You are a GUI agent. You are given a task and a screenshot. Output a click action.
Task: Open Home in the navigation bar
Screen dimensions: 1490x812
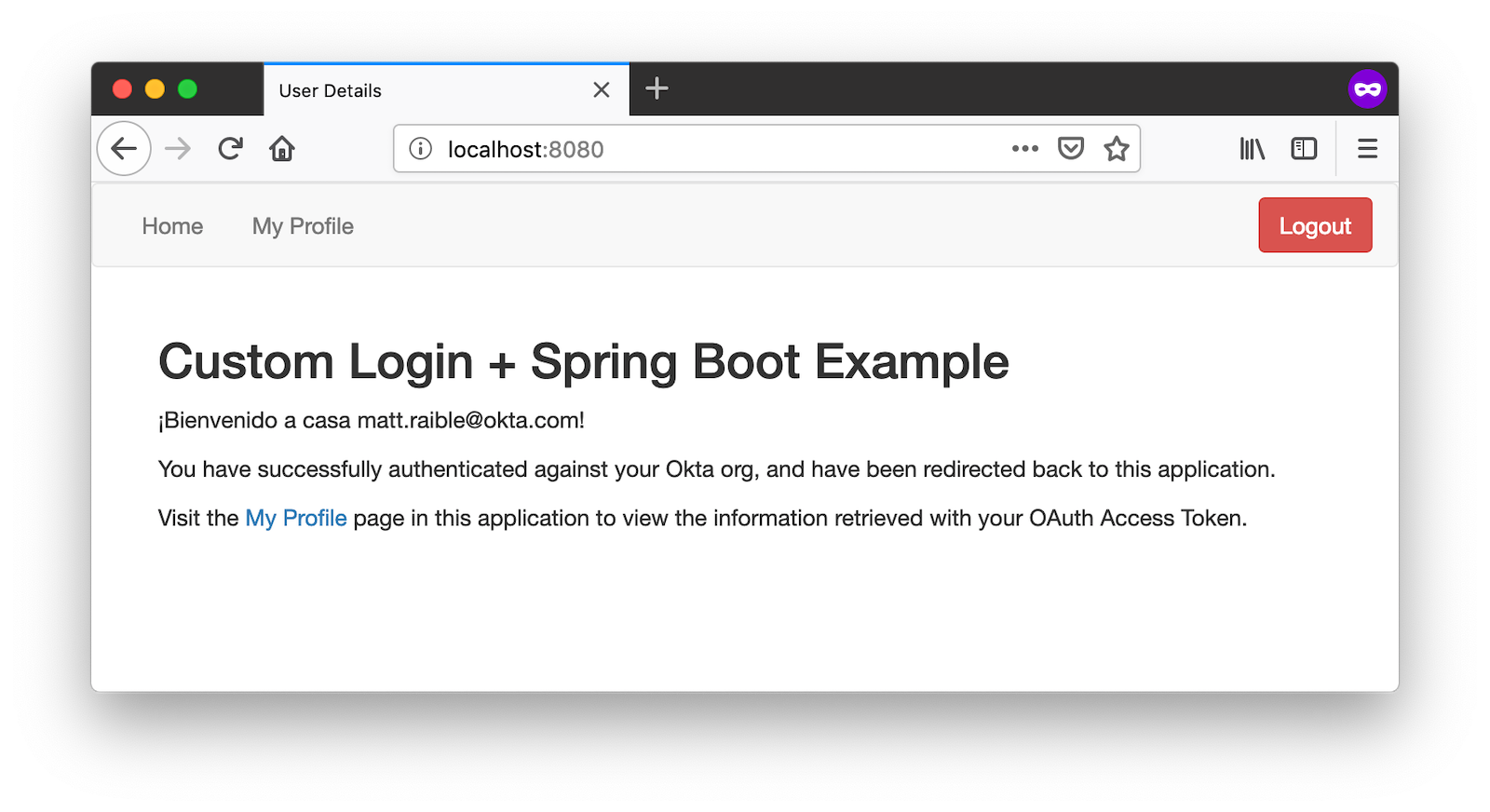coord(172,226)
